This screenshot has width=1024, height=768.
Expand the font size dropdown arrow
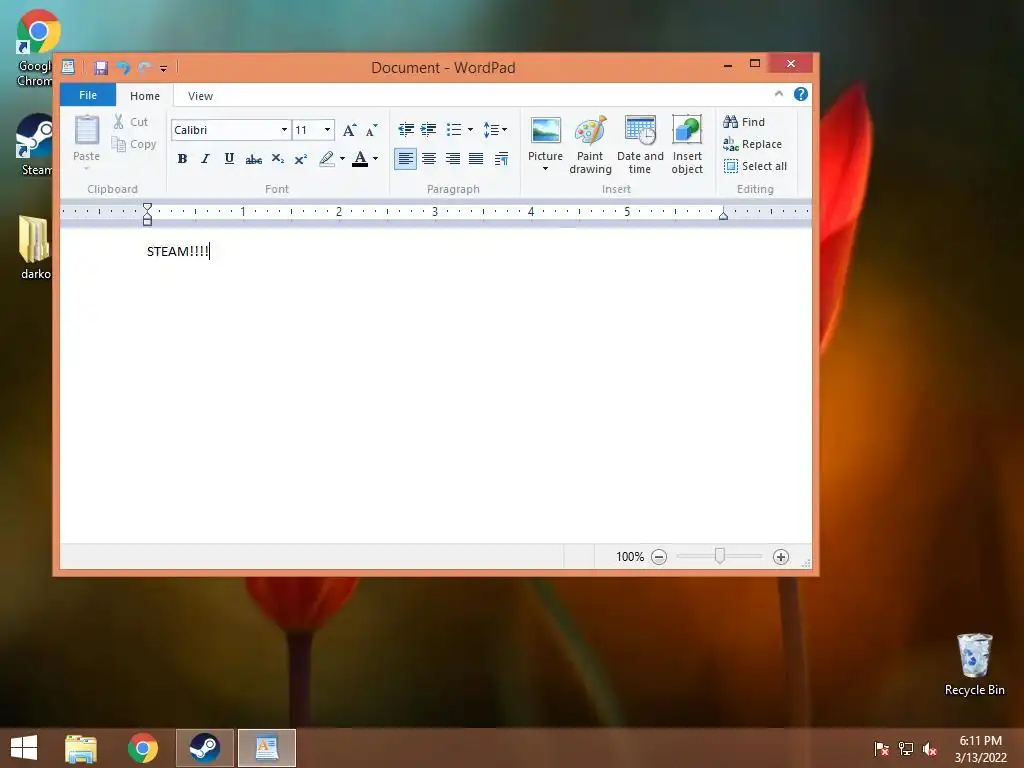(328, 130)
